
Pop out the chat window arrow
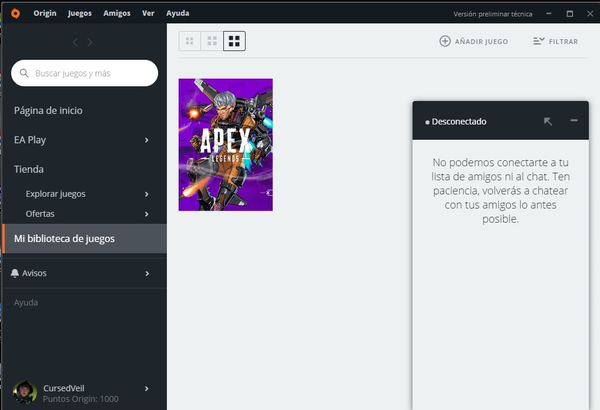tap(548, 121)
